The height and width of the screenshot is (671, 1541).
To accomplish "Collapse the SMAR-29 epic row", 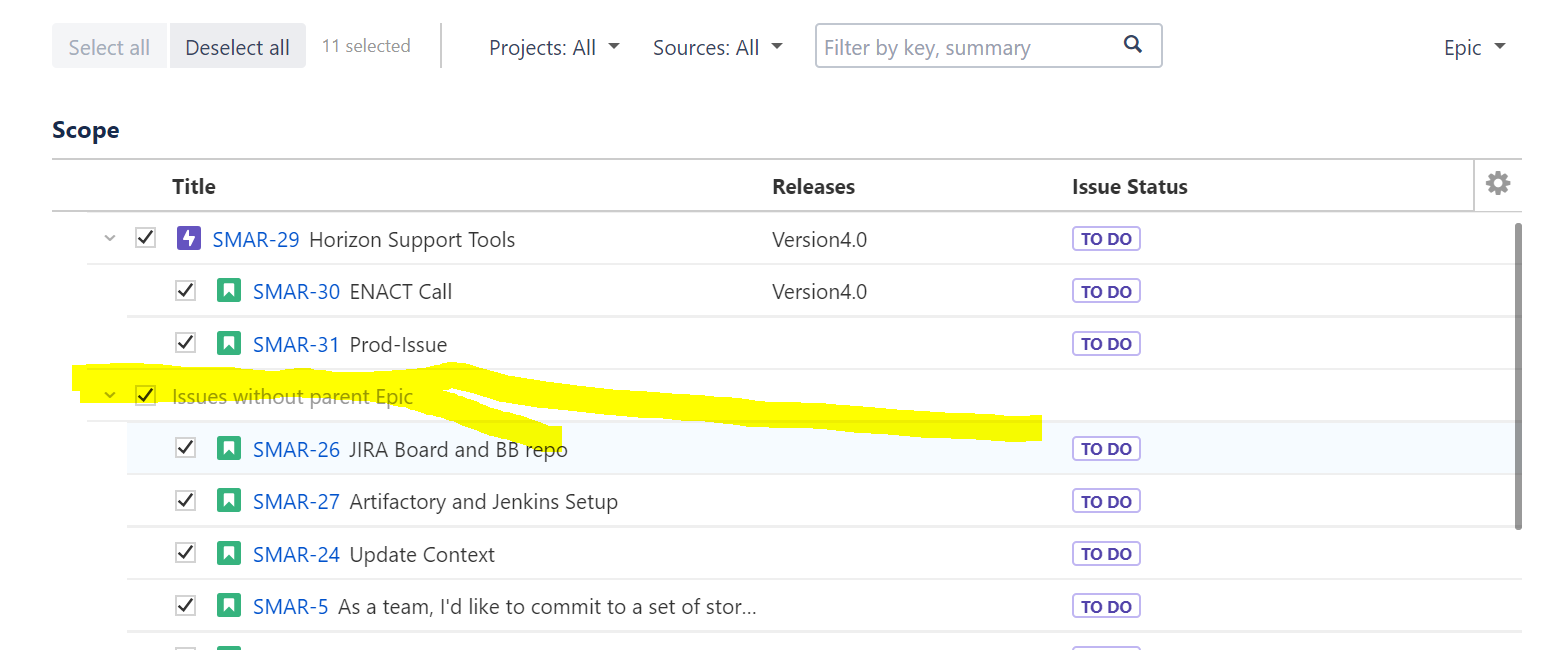I will click(x=110, y=238).
